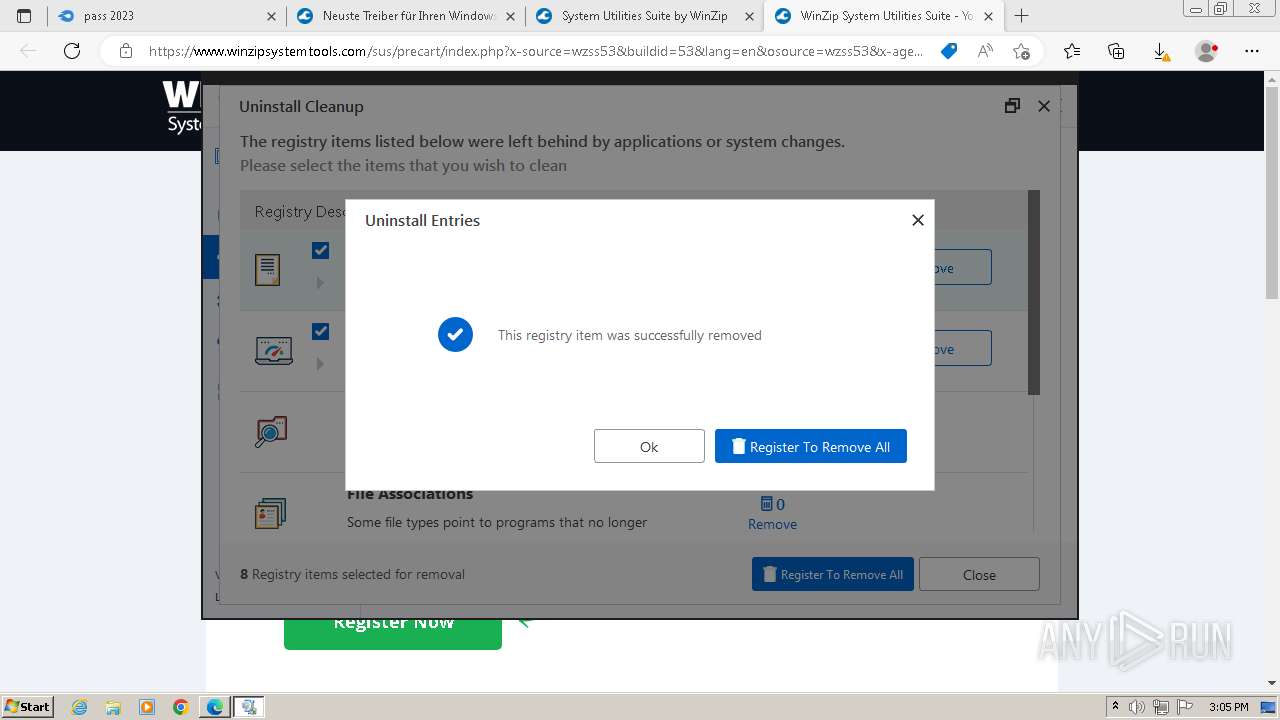1280x720 pixels.
Task: Refresh the current page
Action: (72, 51)
